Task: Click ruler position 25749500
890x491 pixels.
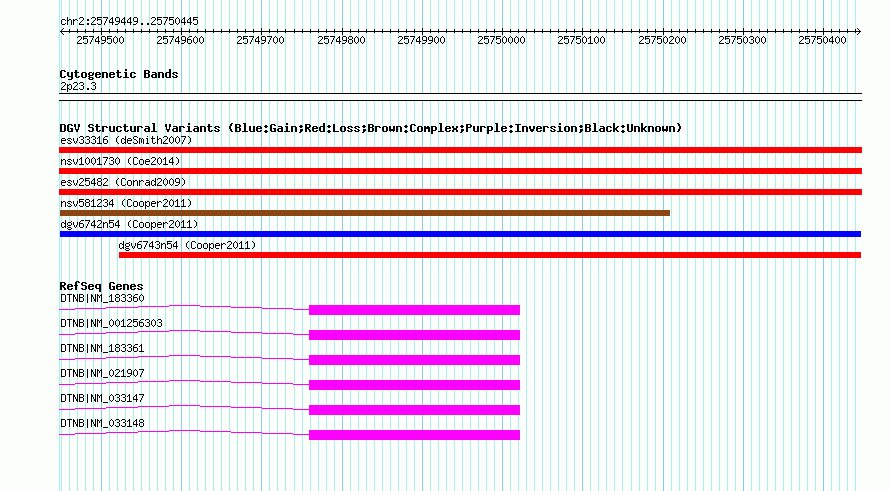Action: click(x=100, y=40)
